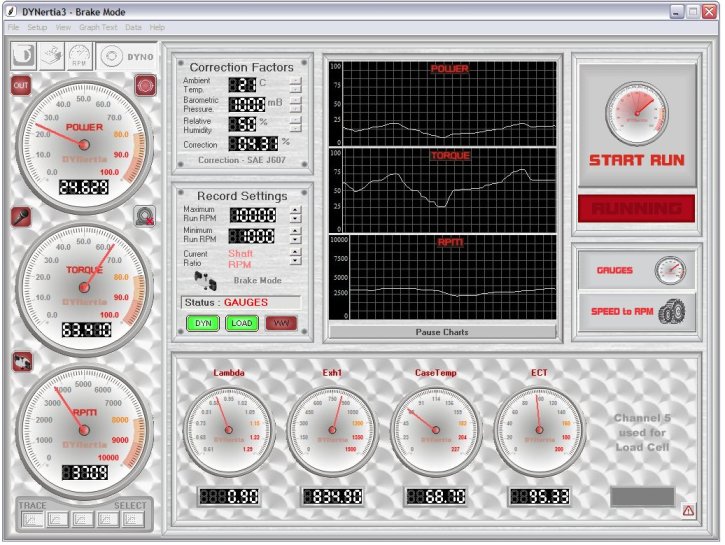Click the GAUGES text label
The image size is (725, 545).
(614, 270)
